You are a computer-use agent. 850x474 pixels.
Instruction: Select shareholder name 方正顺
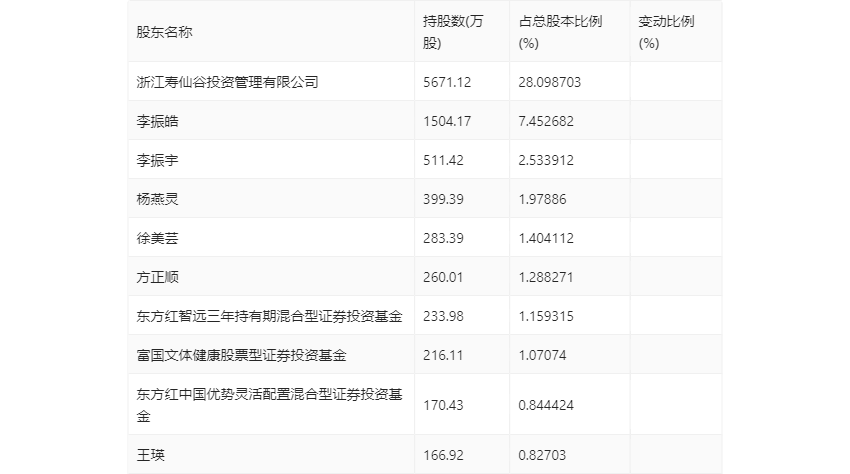[x=157, y=277]
